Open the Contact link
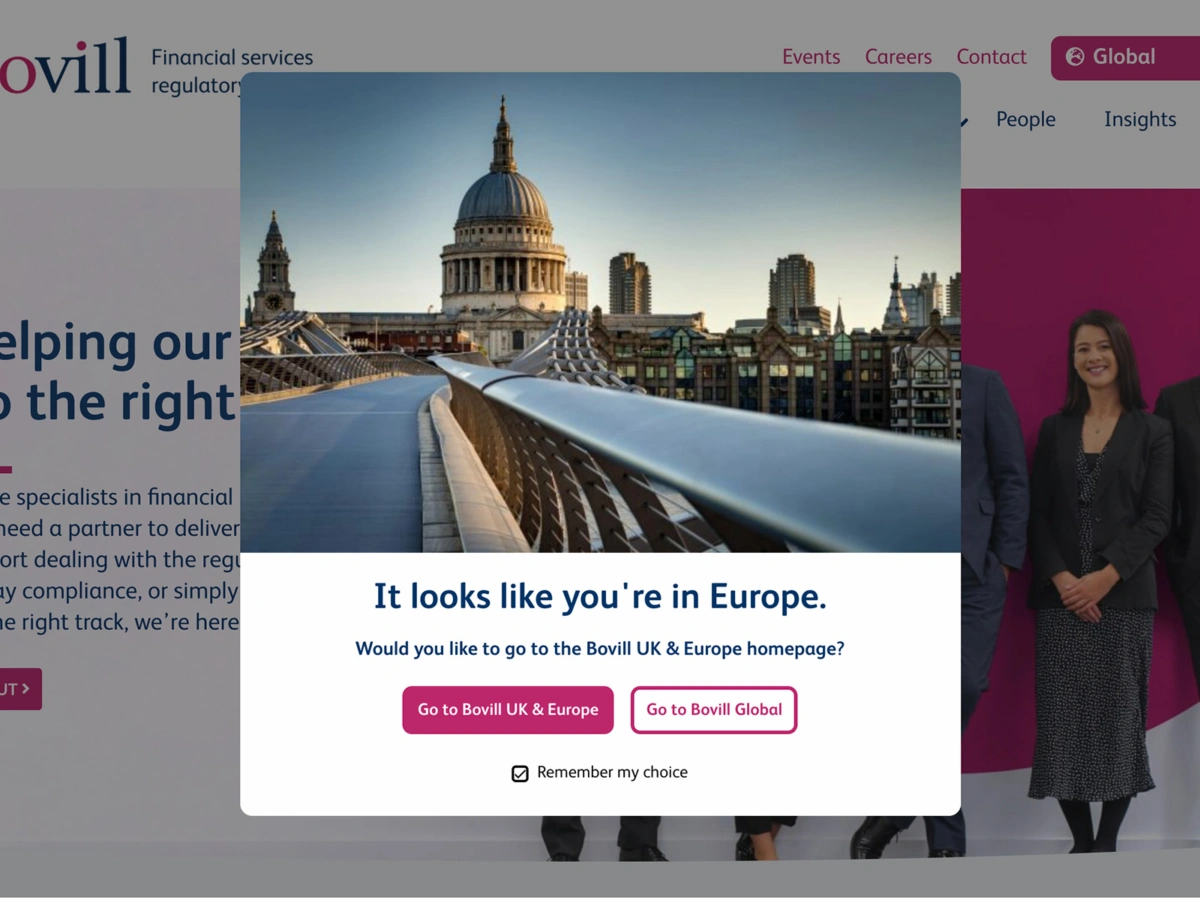1200x900 pixels. [x=991, y=57]
